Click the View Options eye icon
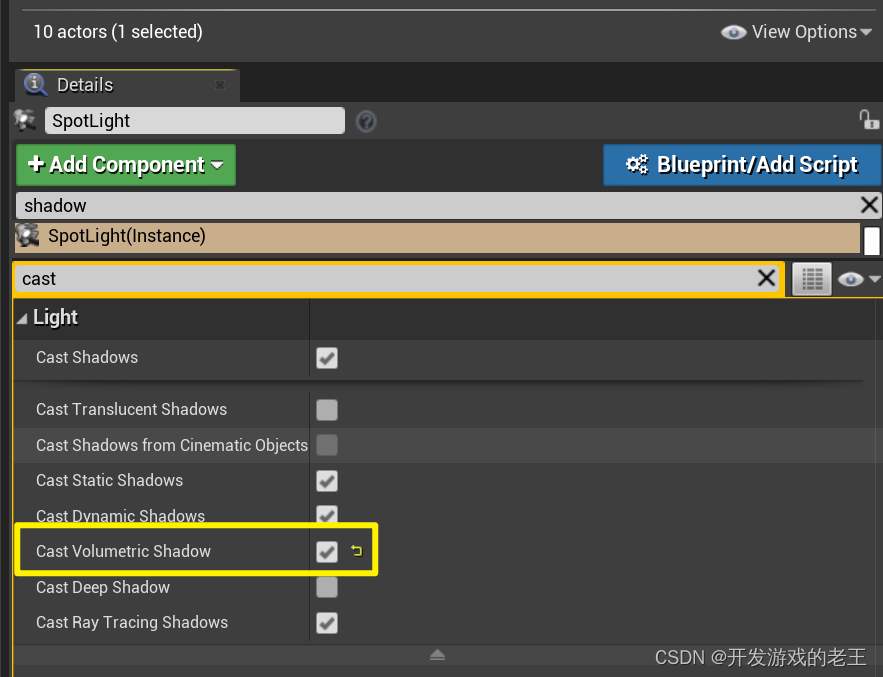This screenshot has width=883, height=677. [x=733, y=33]
